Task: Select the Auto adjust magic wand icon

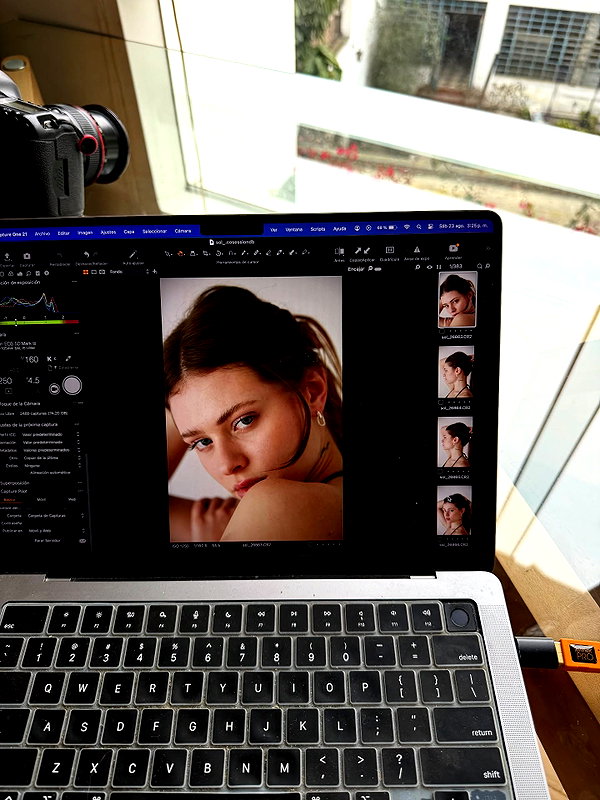Action: click(x=133, y=255)
